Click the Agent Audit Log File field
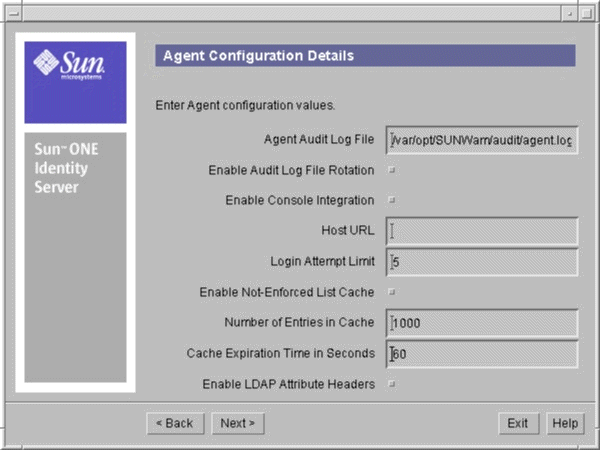The height and width of the screenshot is (450, 600). point(482,140)
